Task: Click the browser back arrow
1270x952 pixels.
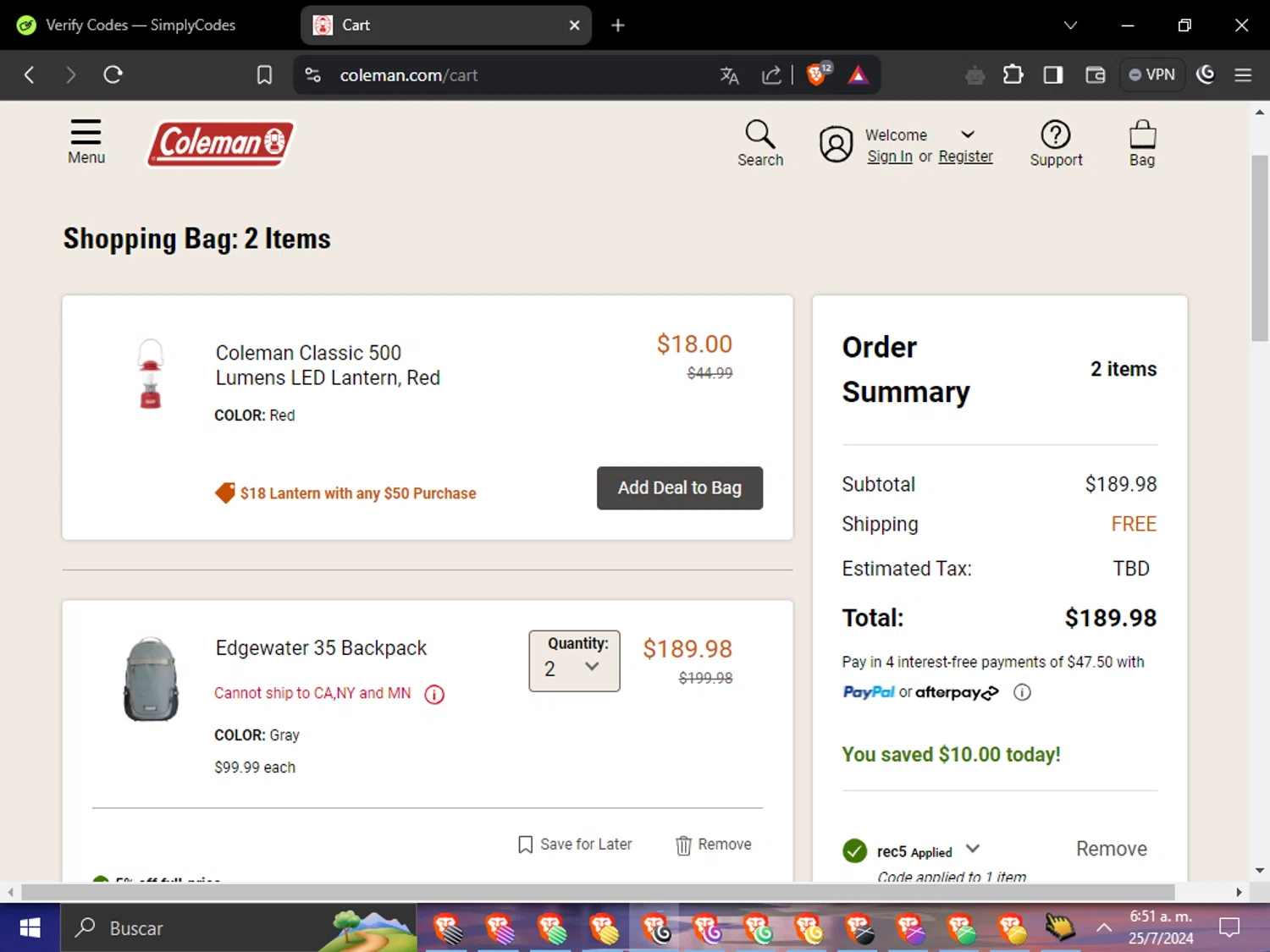Action: pos(30,74)
